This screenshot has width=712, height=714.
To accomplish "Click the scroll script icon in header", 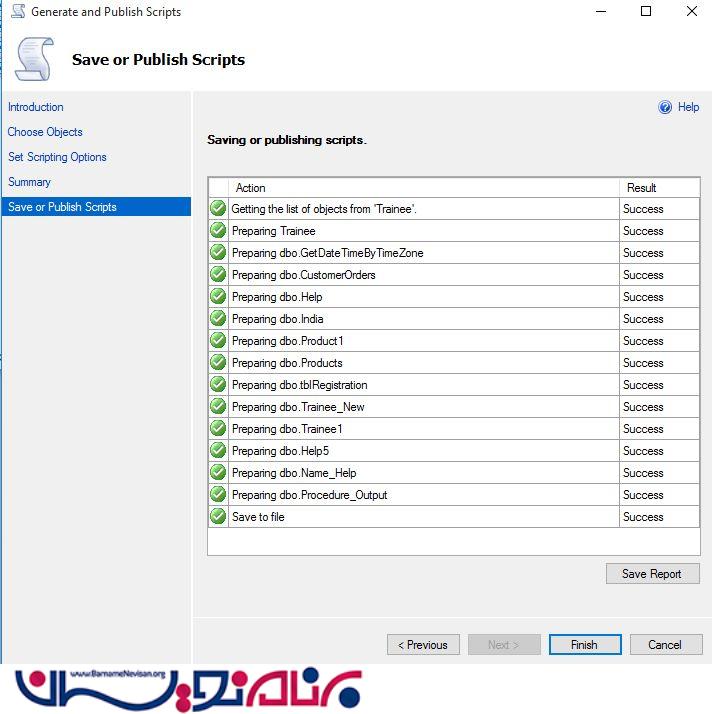I will coord(34,58).
